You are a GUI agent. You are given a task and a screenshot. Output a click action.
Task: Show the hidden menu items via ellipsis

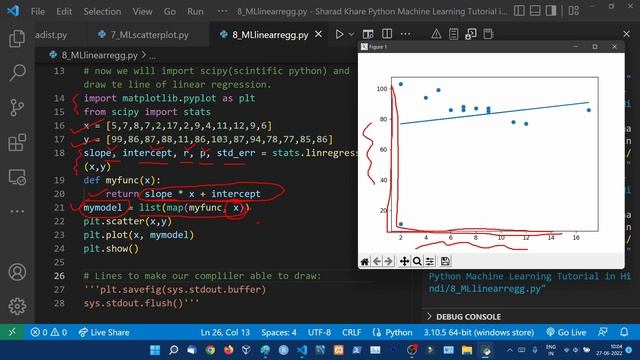[x=222, y=11]
